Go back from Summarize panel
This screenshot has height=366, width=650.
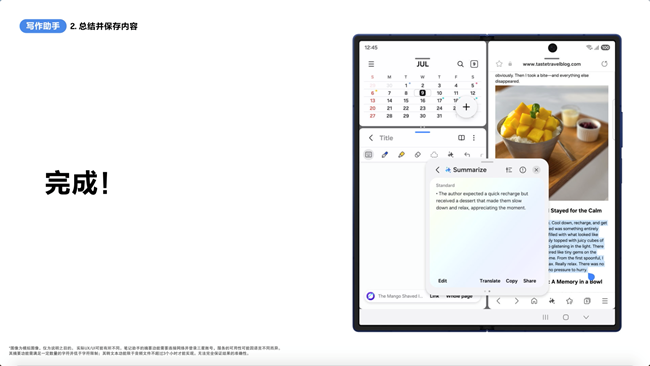pyautogui.click(x=437, y=170)
